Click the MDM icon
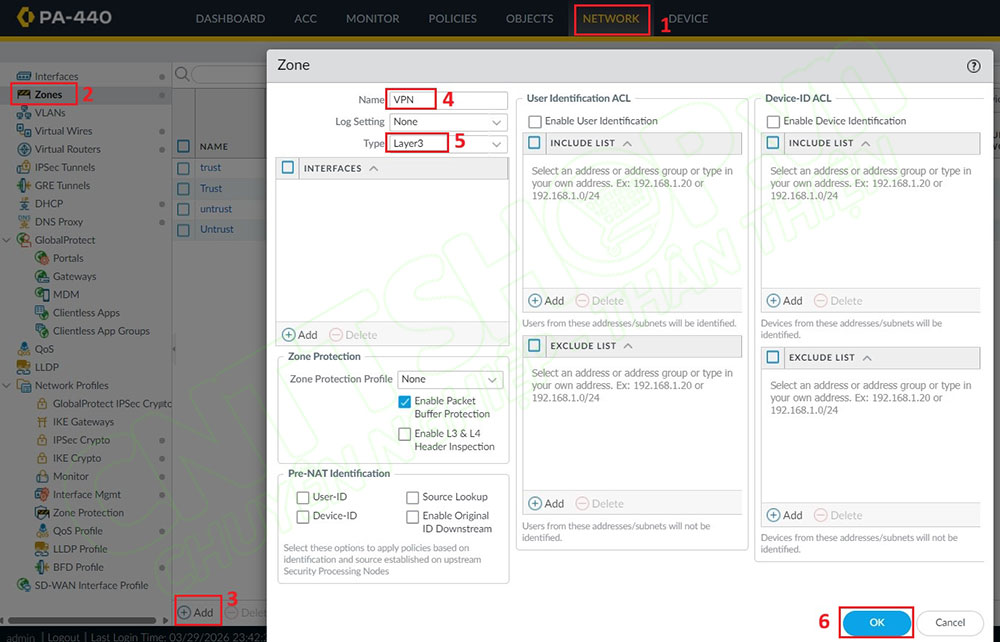Viewport: 1000px width, 642px height. coord(42,295)
